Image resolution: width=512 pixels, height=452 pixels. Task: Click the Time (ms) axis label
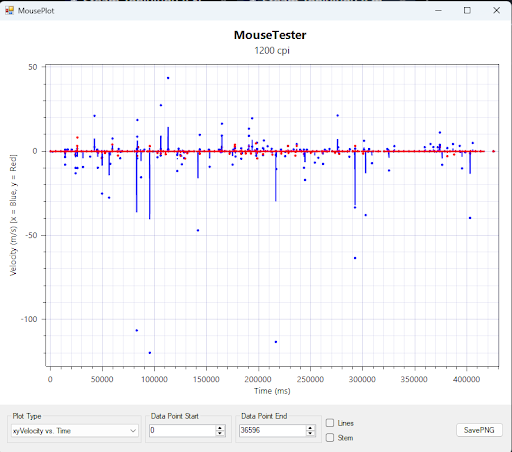click(272, 391)
